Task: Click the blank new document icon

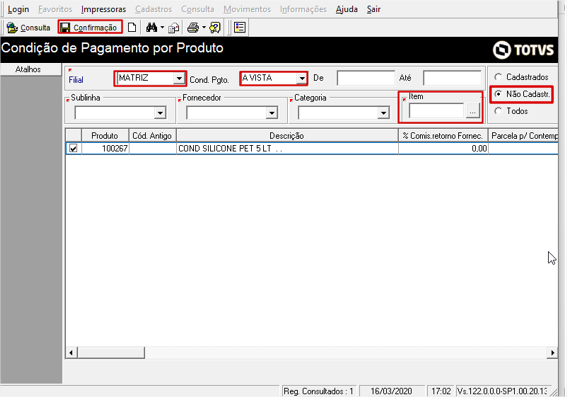Action: [x=132, y=27]
